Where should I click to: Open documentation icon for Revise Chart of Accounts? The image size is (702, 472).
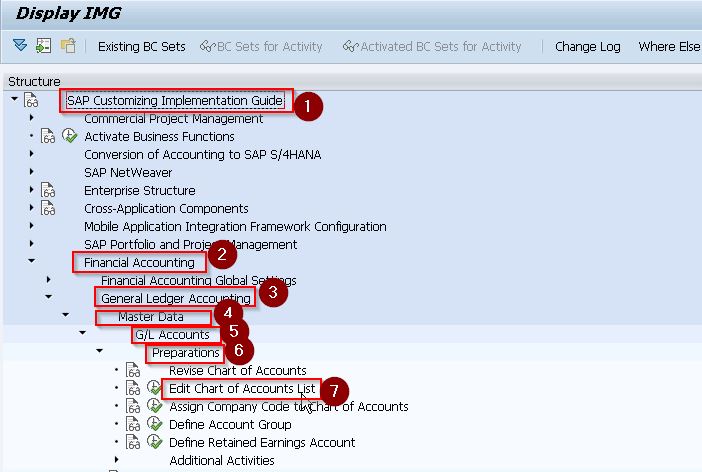(133, 370)
